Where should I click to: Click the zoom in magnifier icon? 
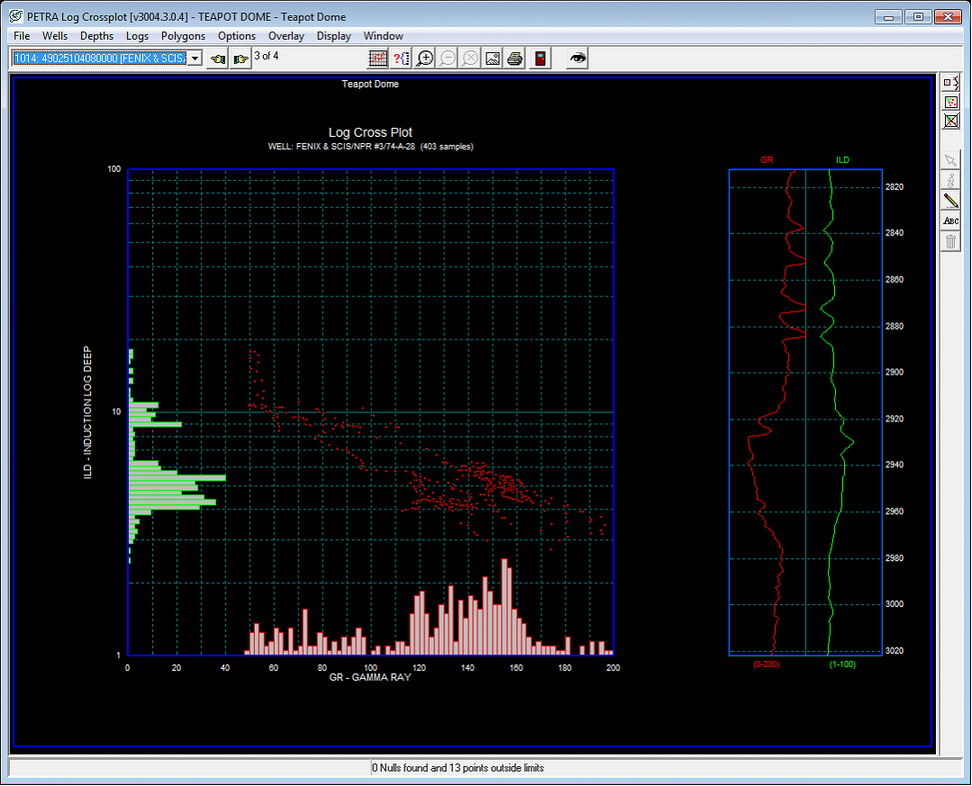(425, 59)
